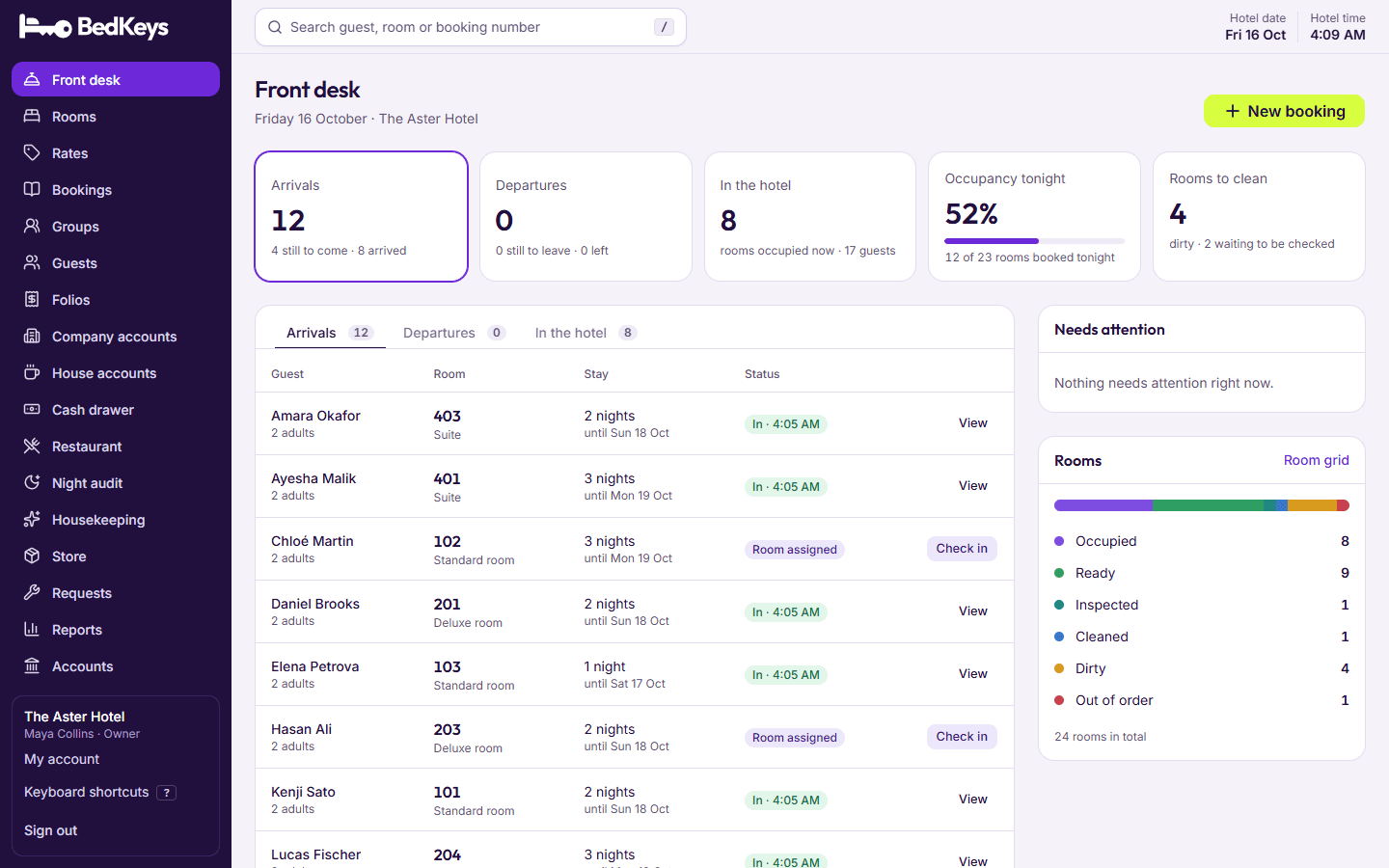1389x868 pixels.
Task: Select the Departures summary card
Action: click(x=586, y=216)
